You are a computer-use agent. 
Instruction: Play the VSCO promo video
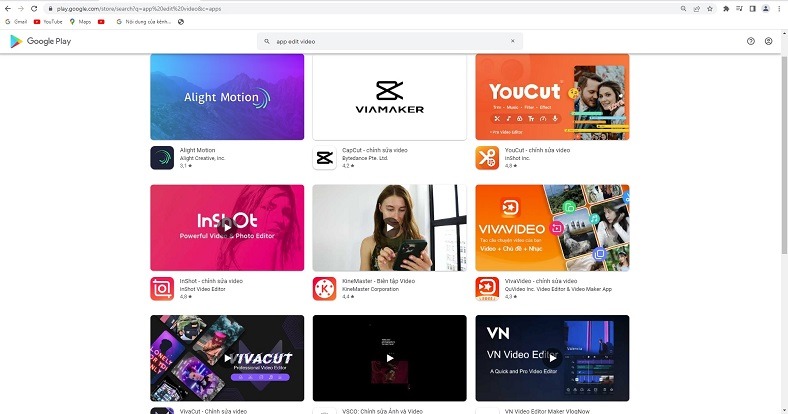click(389, 358)
